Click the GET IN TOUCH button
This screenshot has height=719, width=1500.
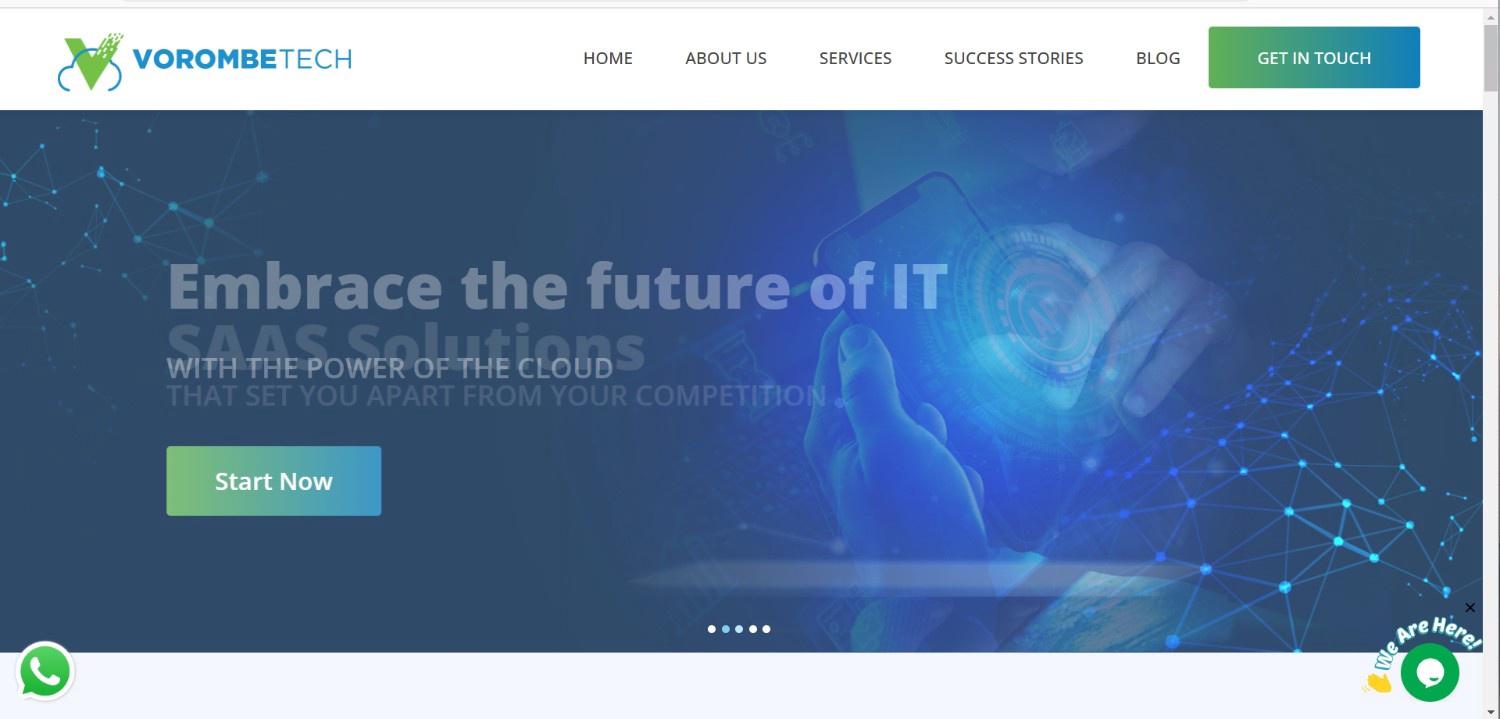pos(1314,58)
